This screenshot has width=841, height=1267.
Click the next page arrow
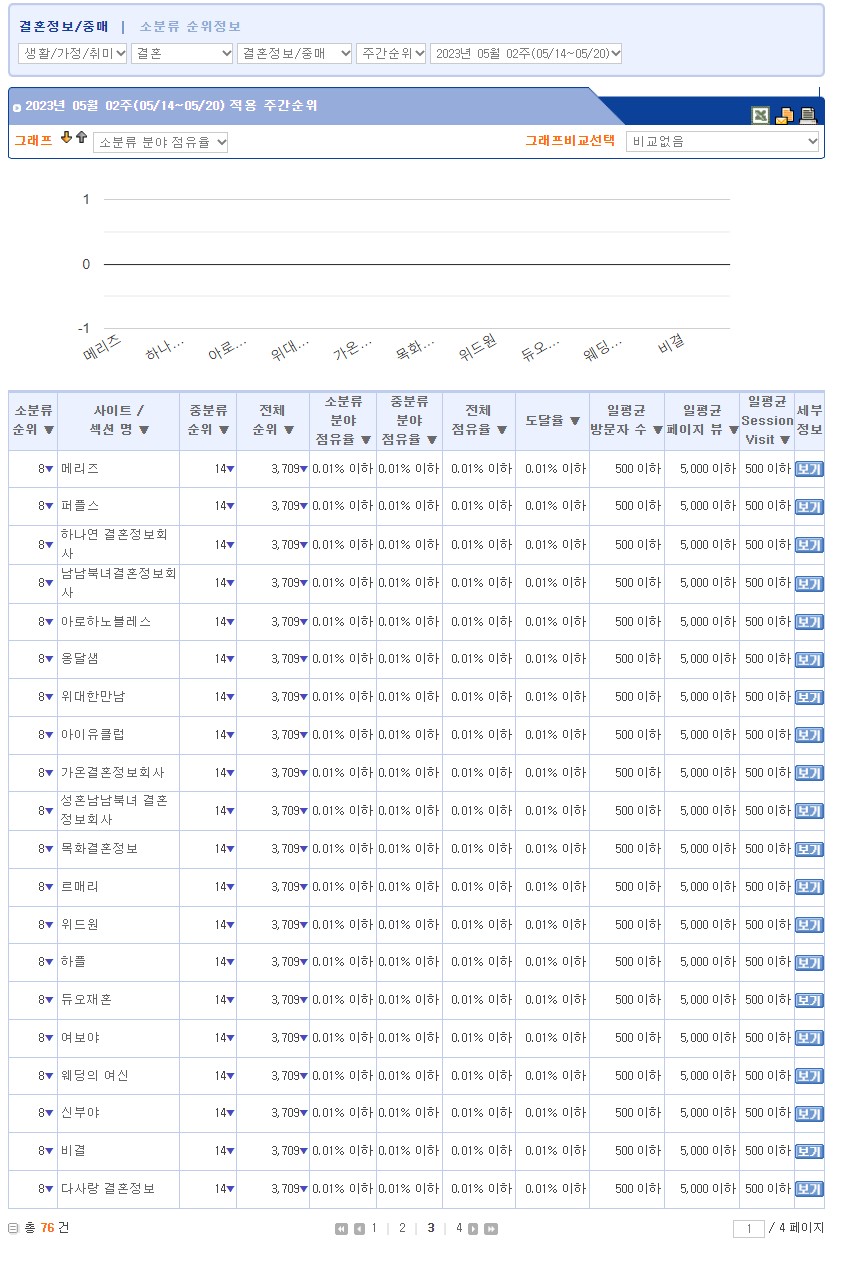[474, 1229]
